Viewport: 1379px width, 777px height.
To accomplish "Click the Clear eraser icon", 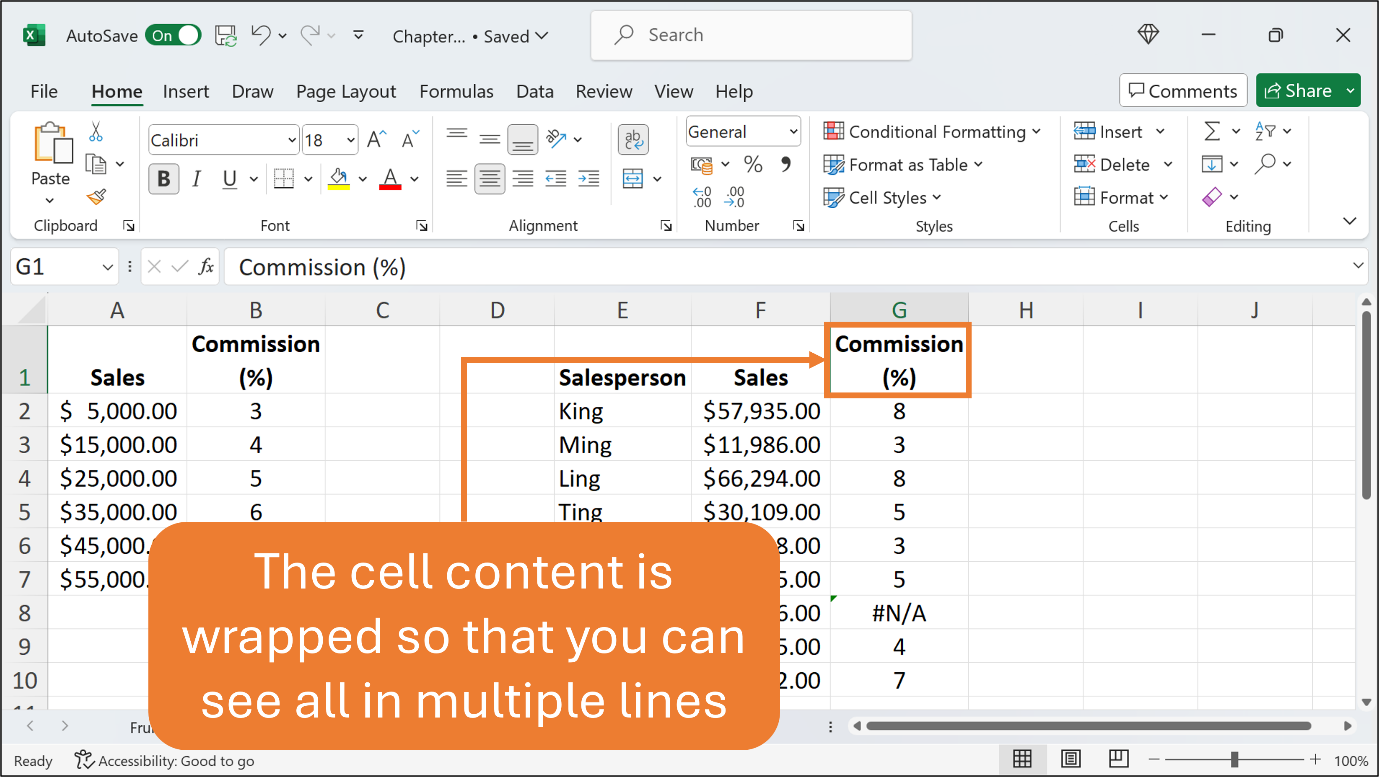I will click(x=1212, y=197).
